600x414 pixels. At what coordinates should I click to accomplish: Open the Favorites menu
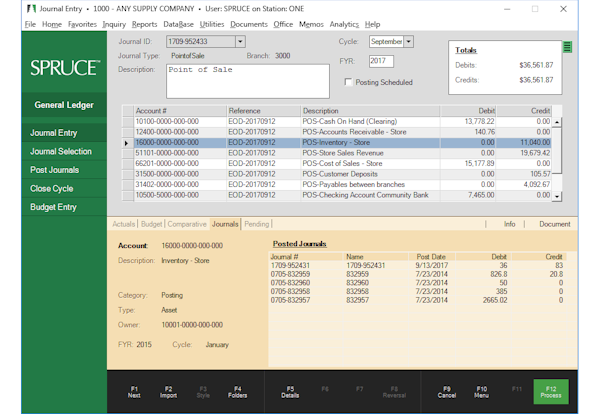click(82, 24)
